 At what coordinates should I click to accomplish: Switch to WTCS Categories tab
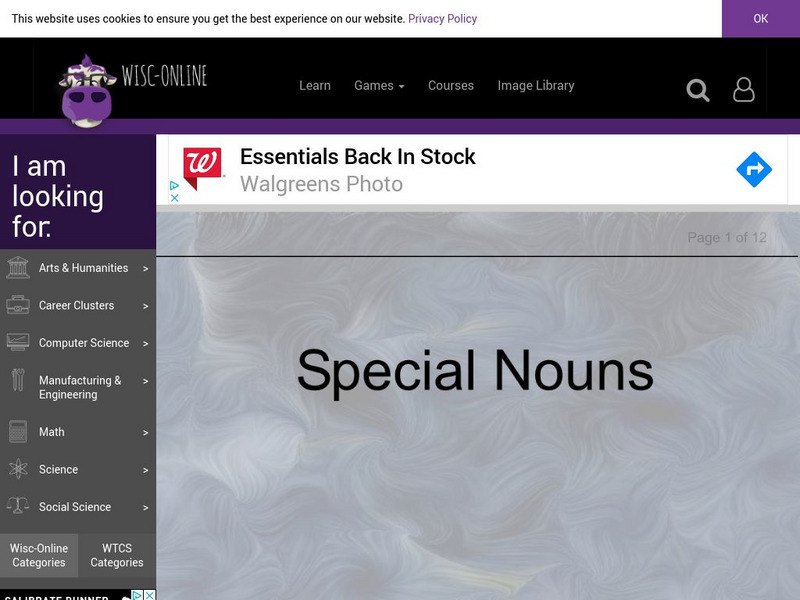[x=117, y=555]
